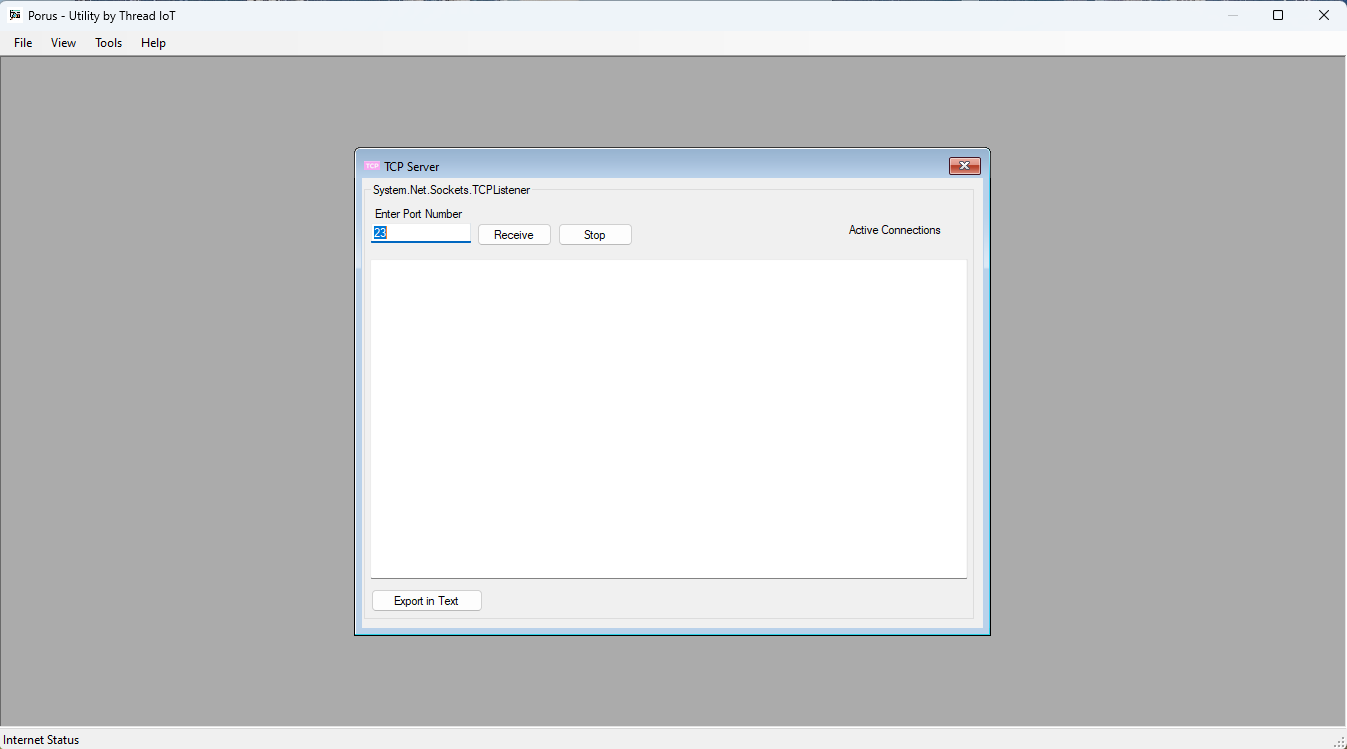1347x749 pixels.
Task: Close the TCP Server dialog
Action: [x=964, y=166]
